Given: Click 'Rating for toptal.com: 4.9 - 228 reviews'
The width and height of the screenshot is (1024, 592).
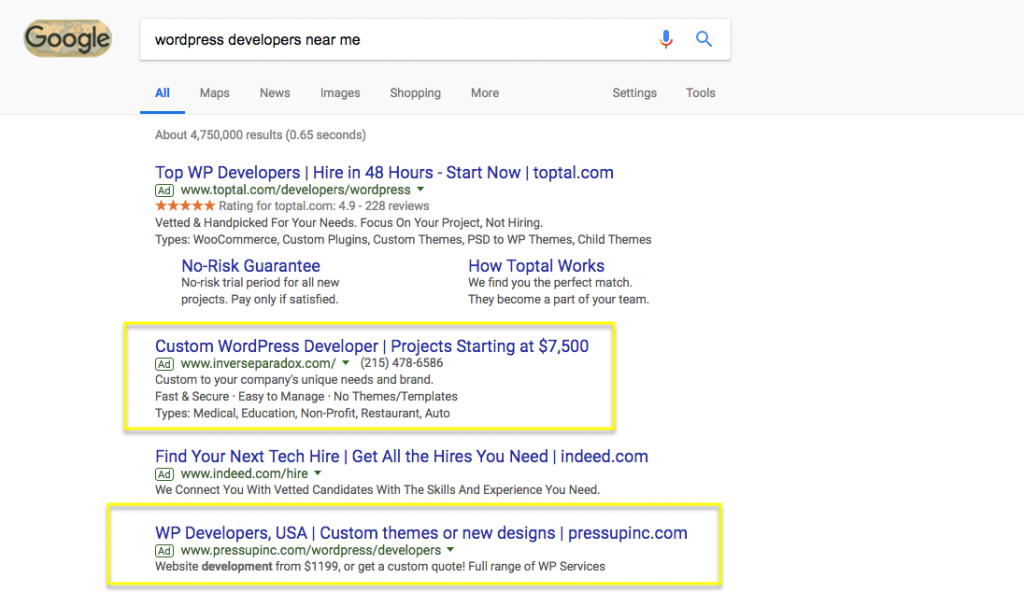Looking at the screenshot, I should [324, 206].
